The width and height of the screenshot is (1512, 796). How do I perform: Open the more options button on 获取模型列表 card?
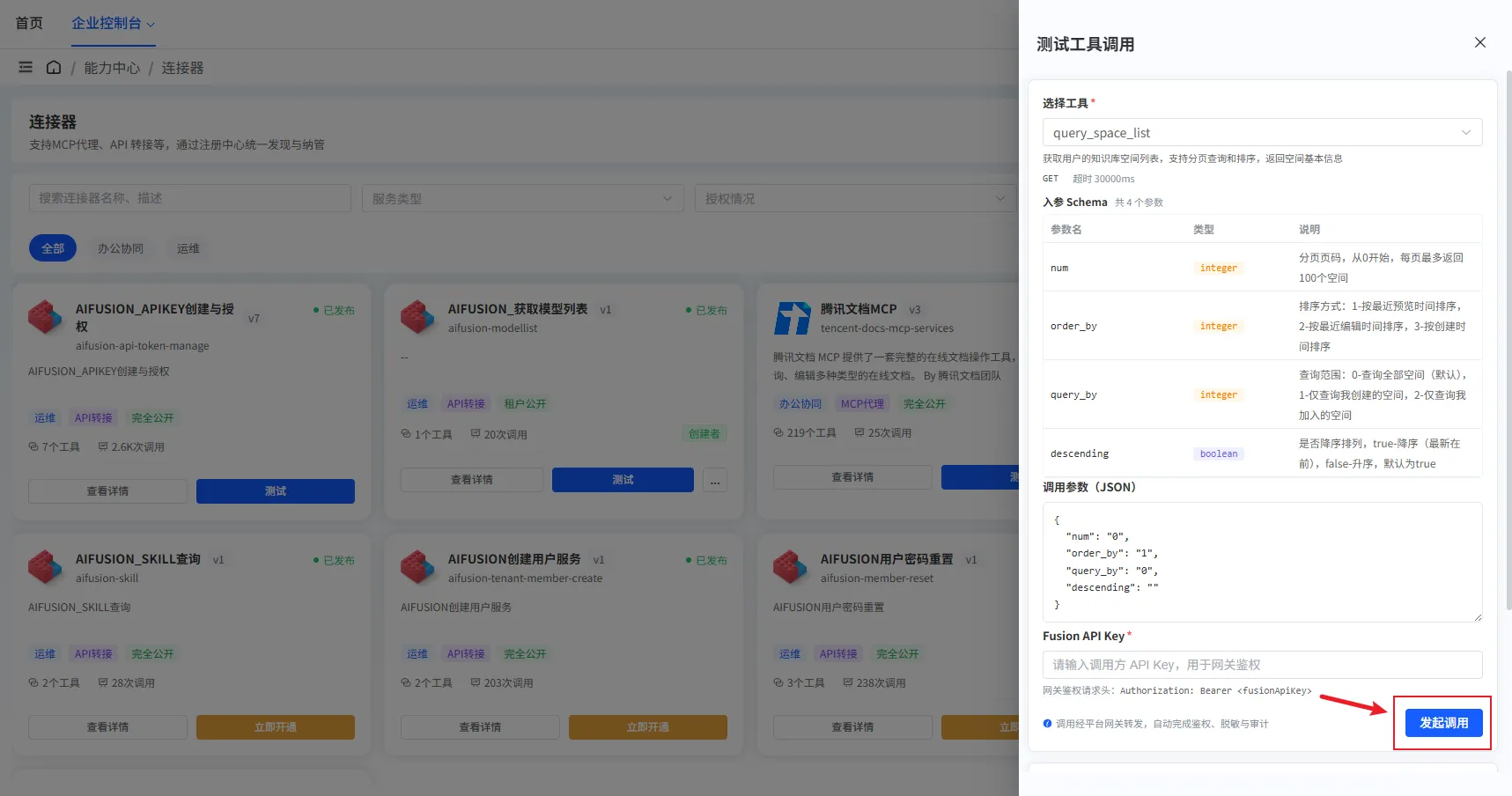(x=714, y=480)
